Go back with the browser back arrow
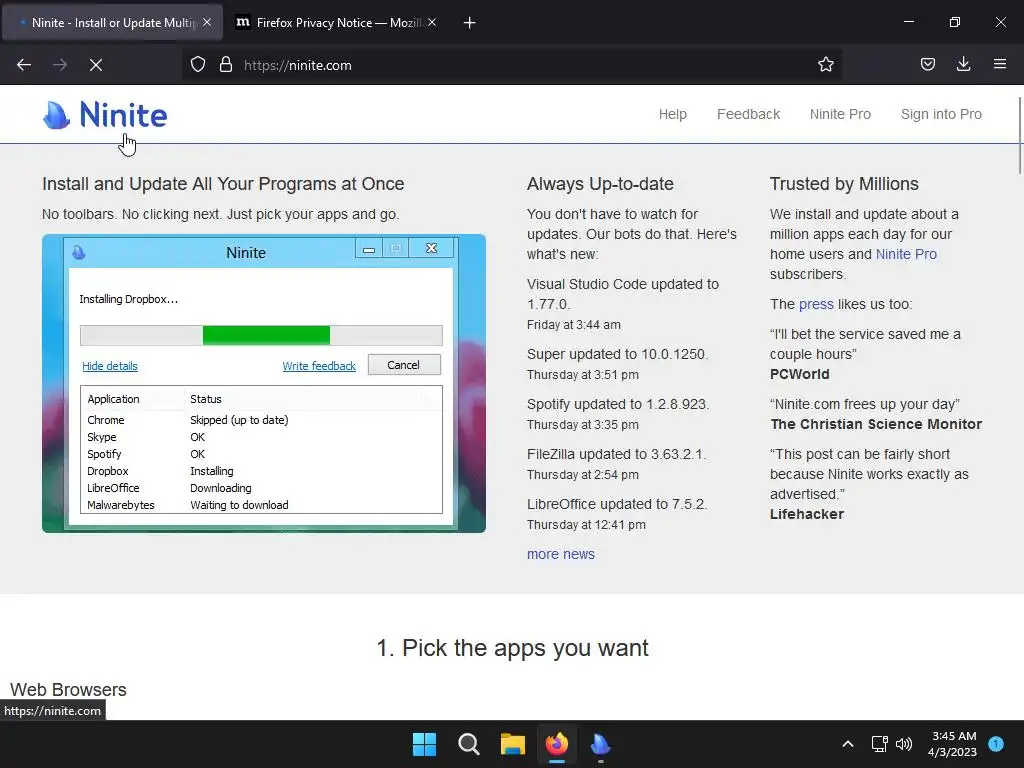The image size is (1024, 768). 24,65
